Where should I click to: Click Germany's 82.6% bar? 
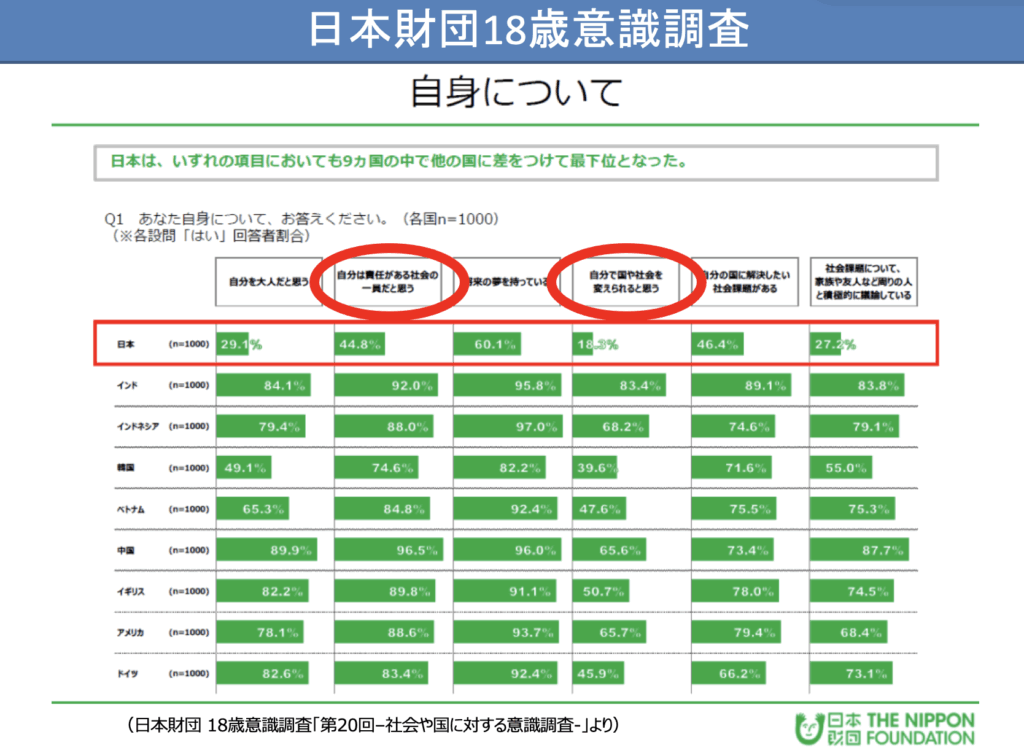click(263, 674)
